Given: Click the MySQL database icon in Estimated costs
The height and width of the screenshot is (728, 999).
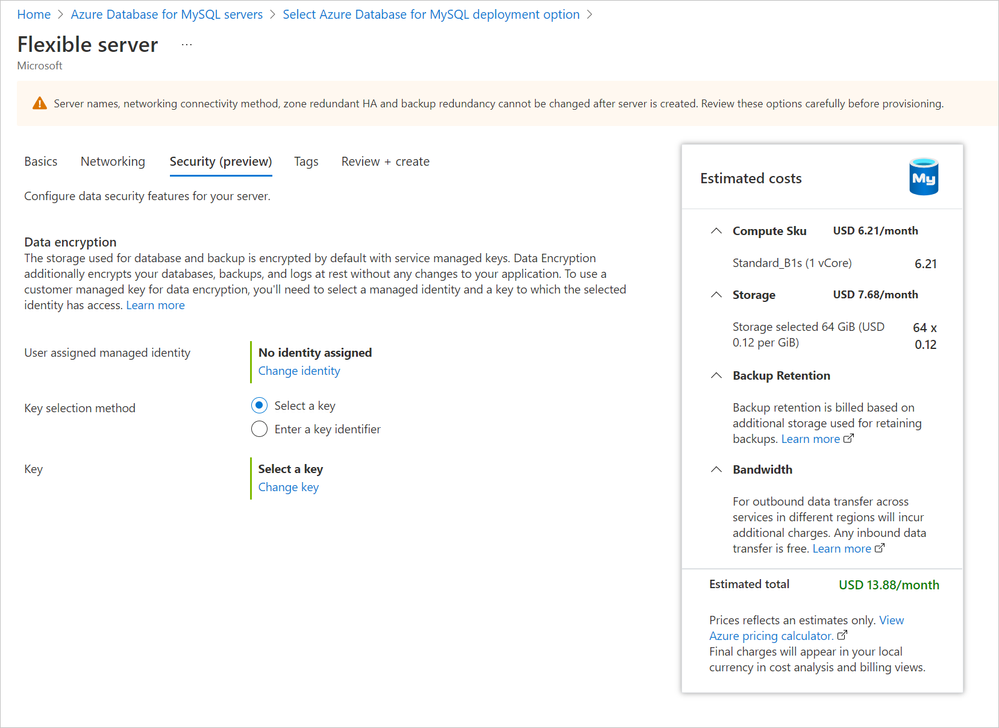Looking at the screenshot, I should pyautogui.click(x=923, y=179).
